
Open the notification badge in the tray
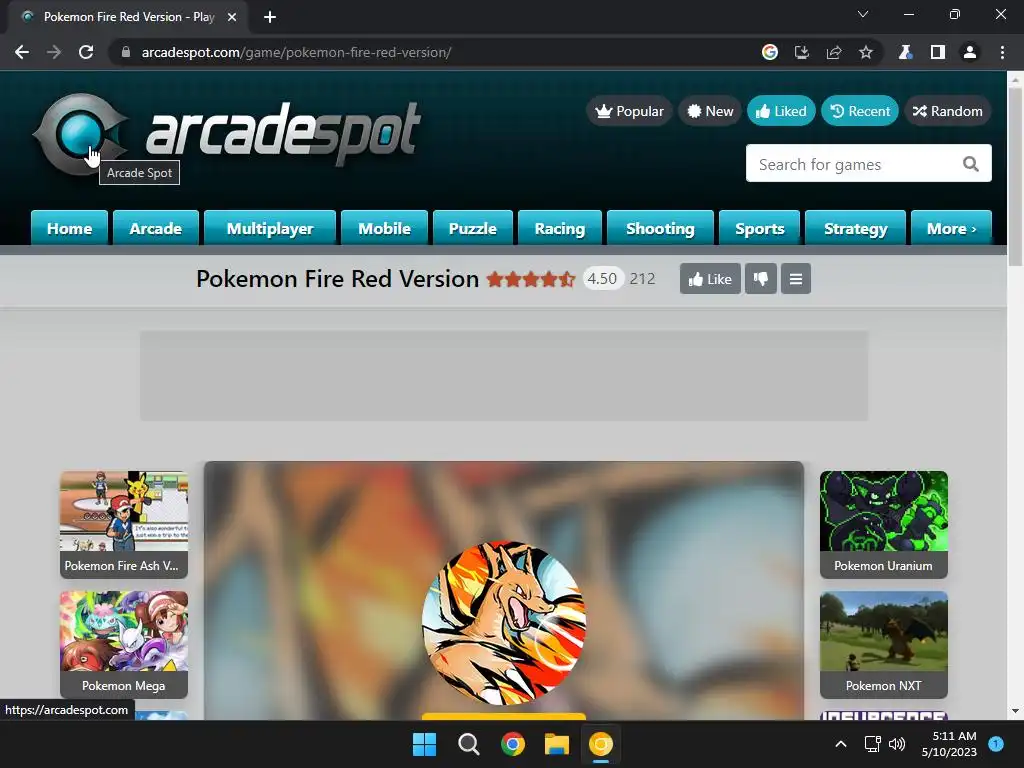coord(996,743)
